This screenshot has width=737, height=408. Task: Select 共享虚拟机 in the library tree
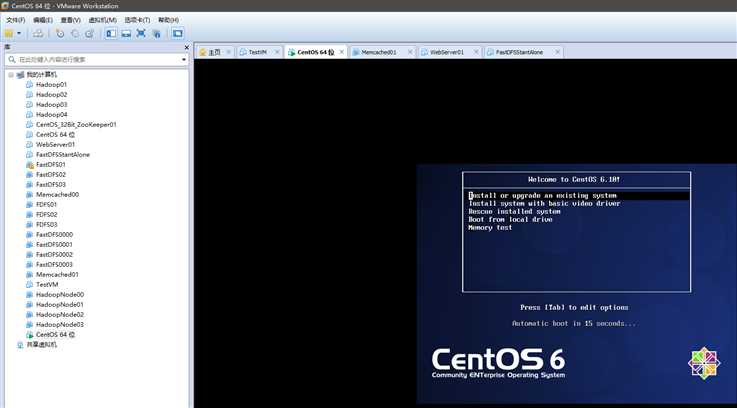[41, 345]
